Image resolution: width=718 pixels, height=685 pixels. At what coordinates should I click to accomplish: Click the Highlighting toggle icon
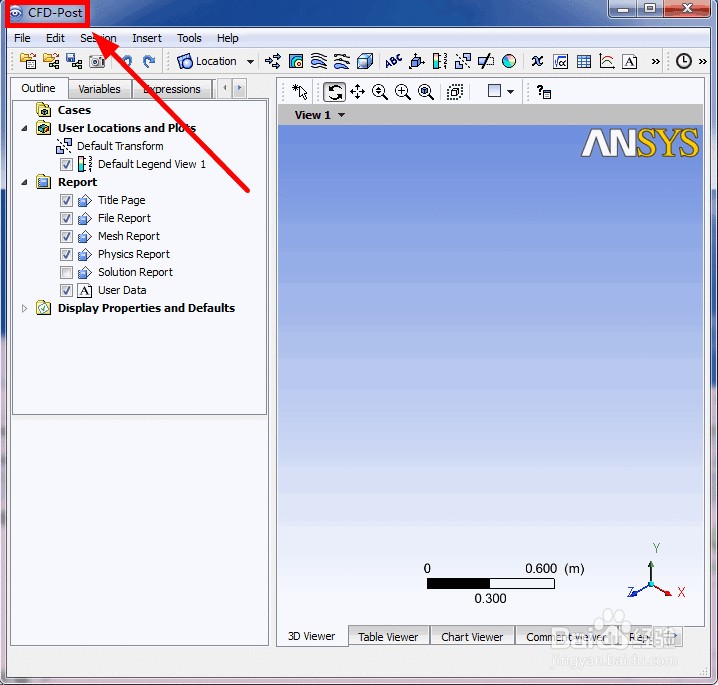click(x=455, y=92)
